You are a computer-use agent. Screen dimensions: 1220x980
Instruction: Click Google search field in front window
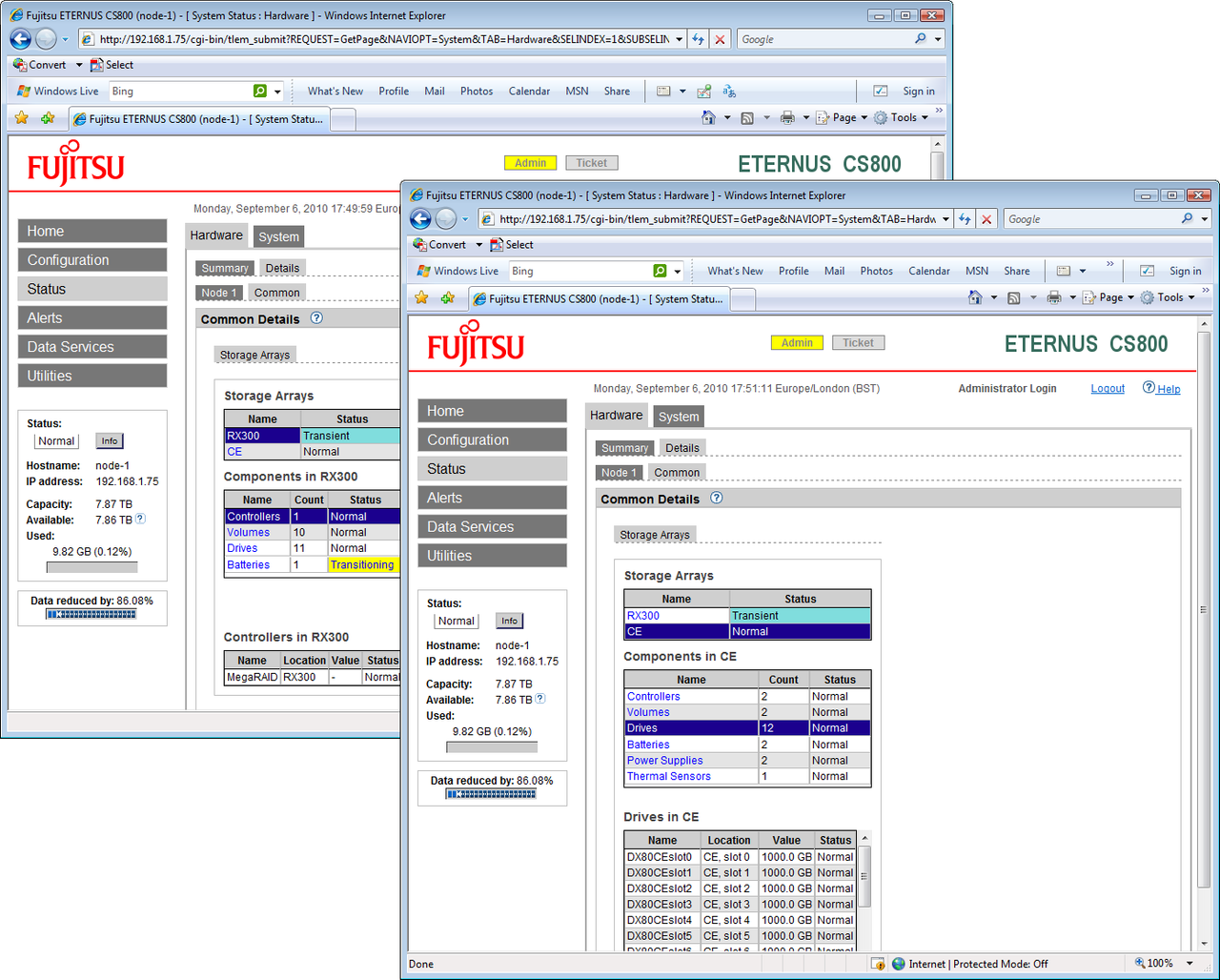click(x=1091, y=219)
